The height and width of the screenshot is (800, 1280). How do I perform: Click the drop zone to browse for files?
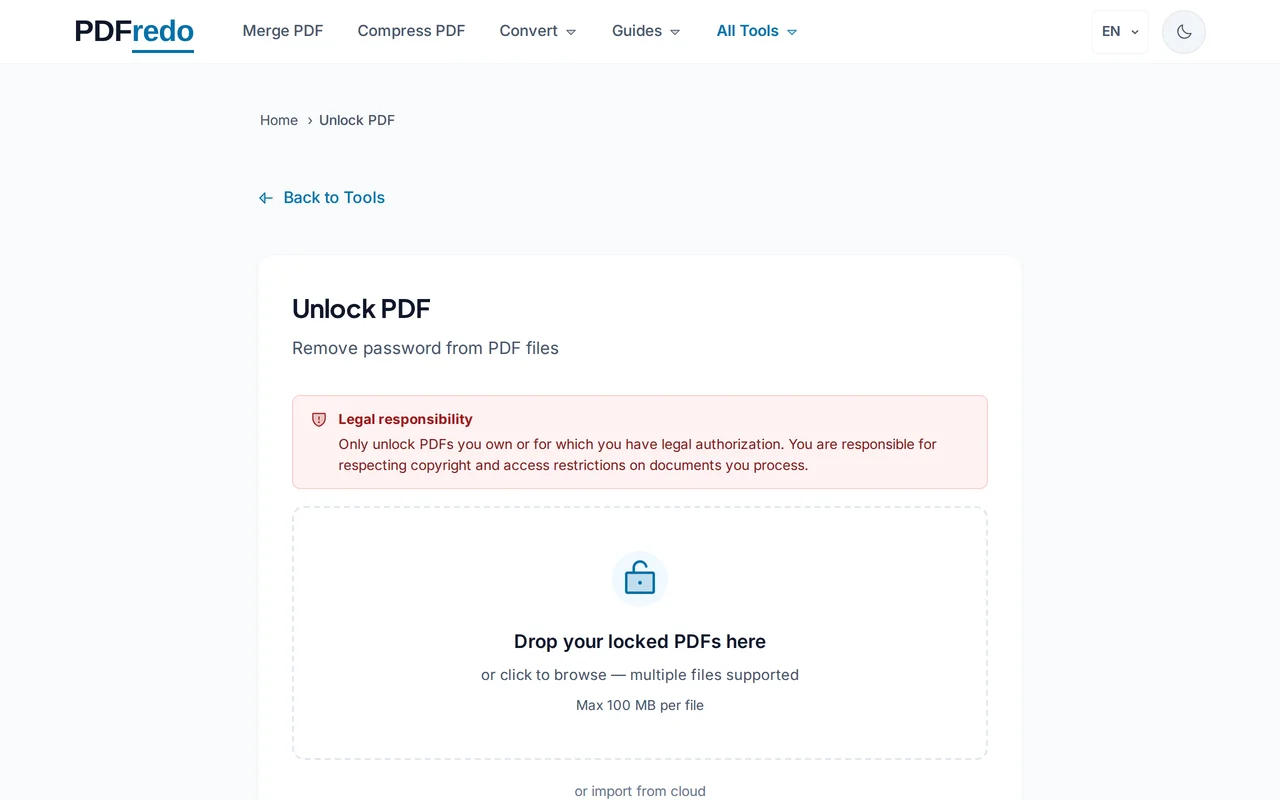pos(639,633)
